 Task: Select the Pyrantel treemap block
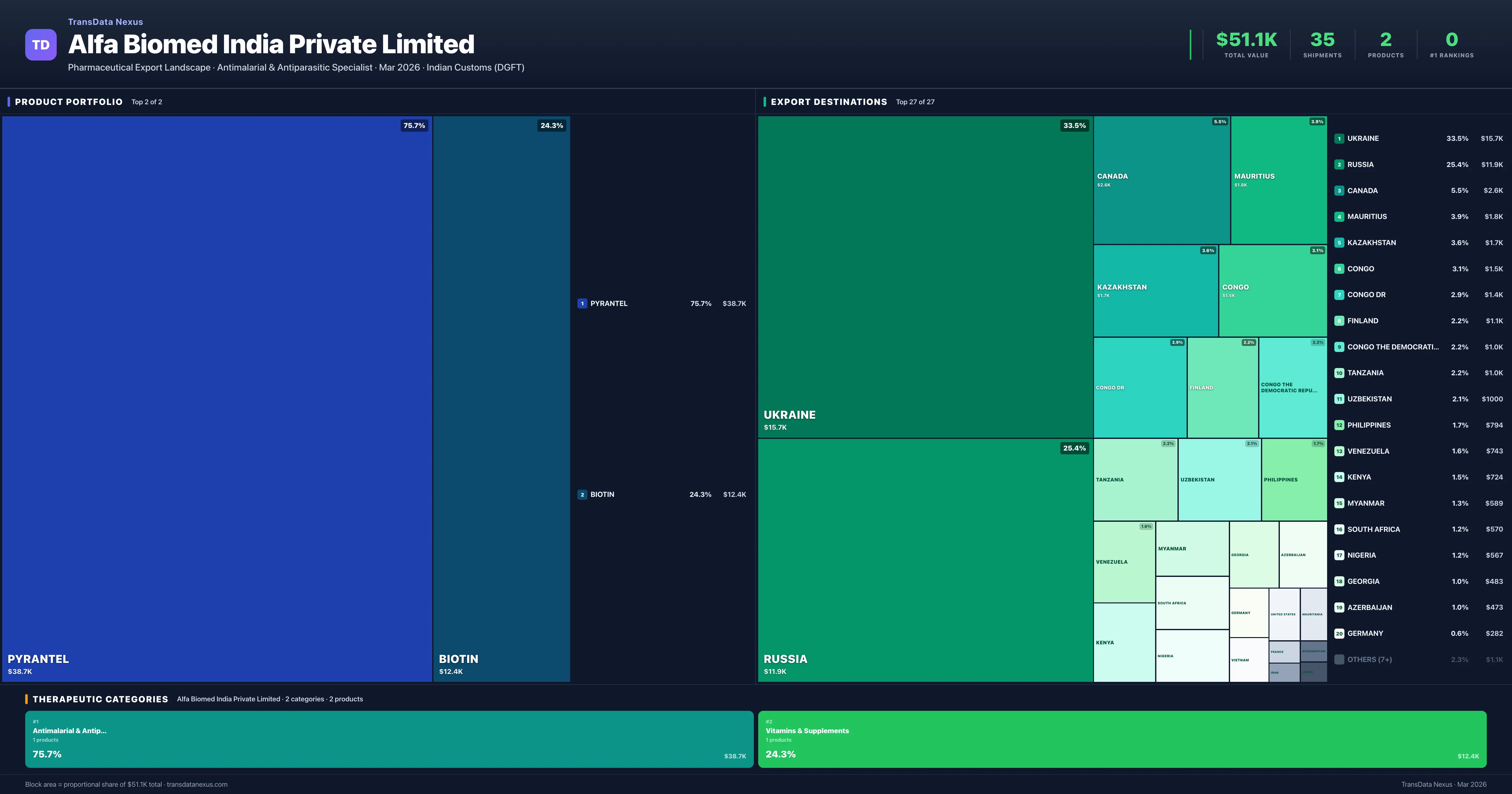[217, 398]
